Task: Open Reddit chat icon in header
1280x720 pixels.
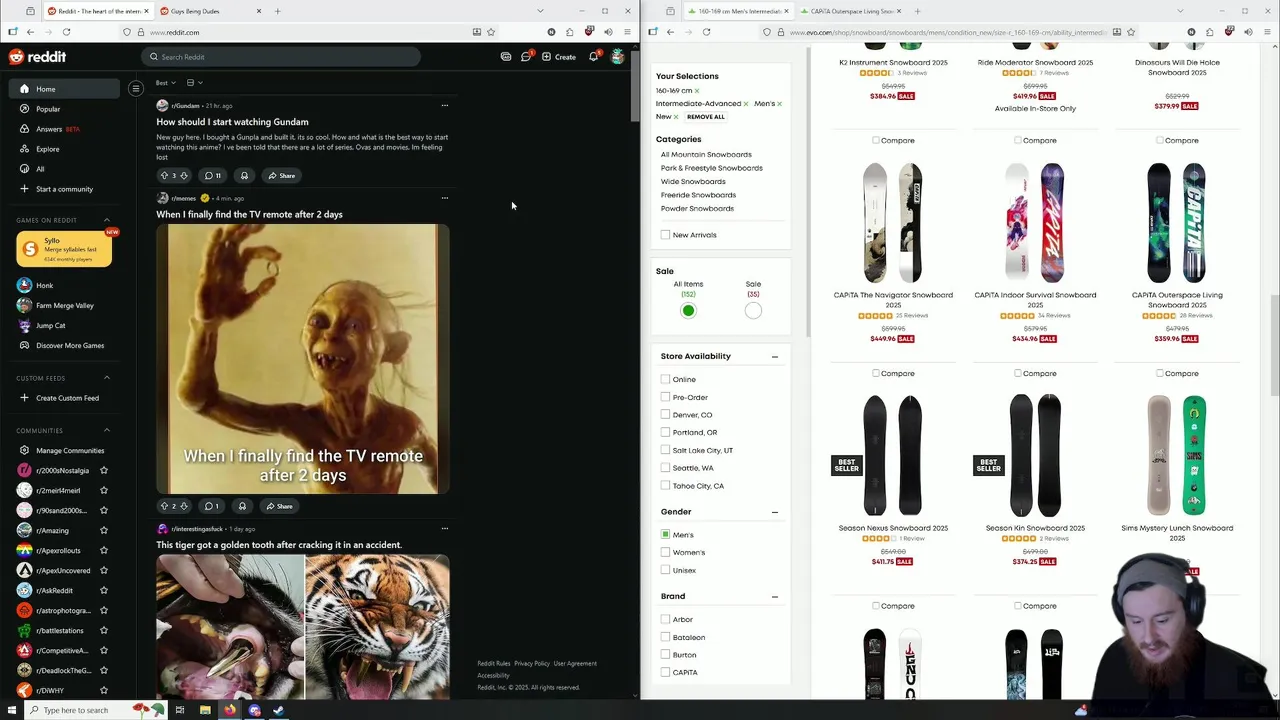Action: [526, 57]
